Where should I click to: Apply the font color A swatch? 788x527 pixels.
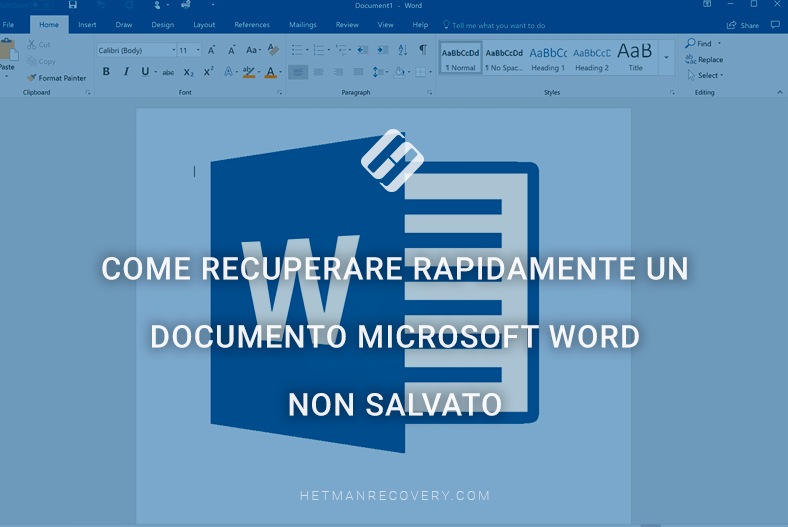tap(270, 72)
